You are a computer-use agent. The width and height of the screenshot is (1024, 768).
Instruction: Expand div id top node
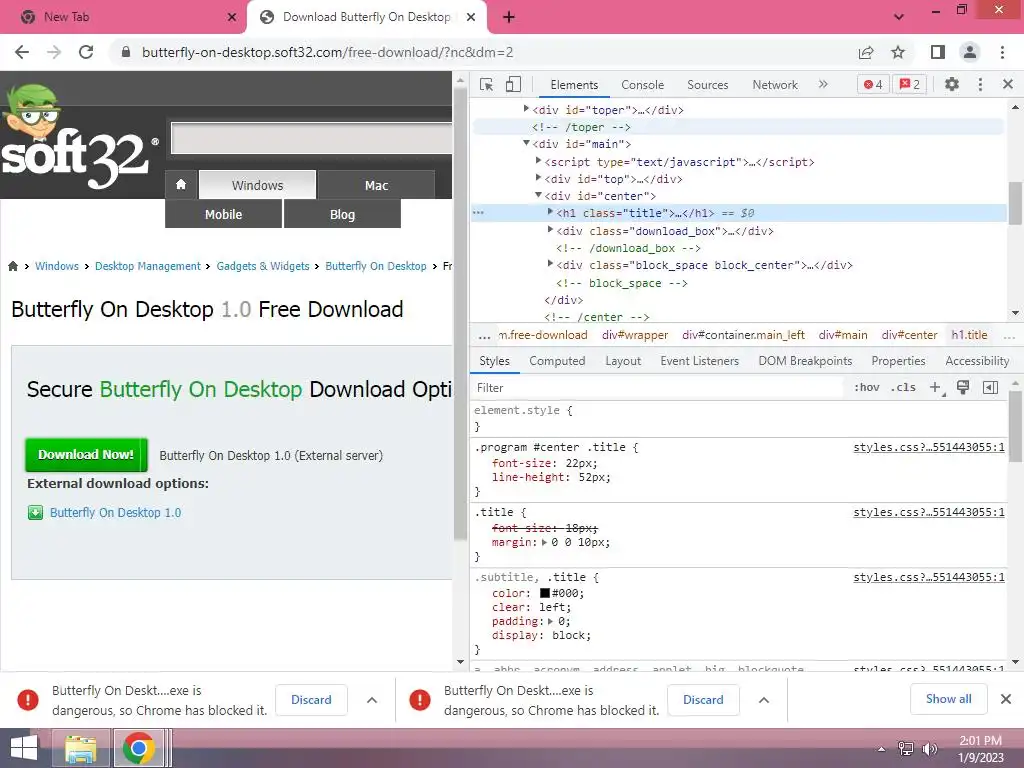[538, 178]
